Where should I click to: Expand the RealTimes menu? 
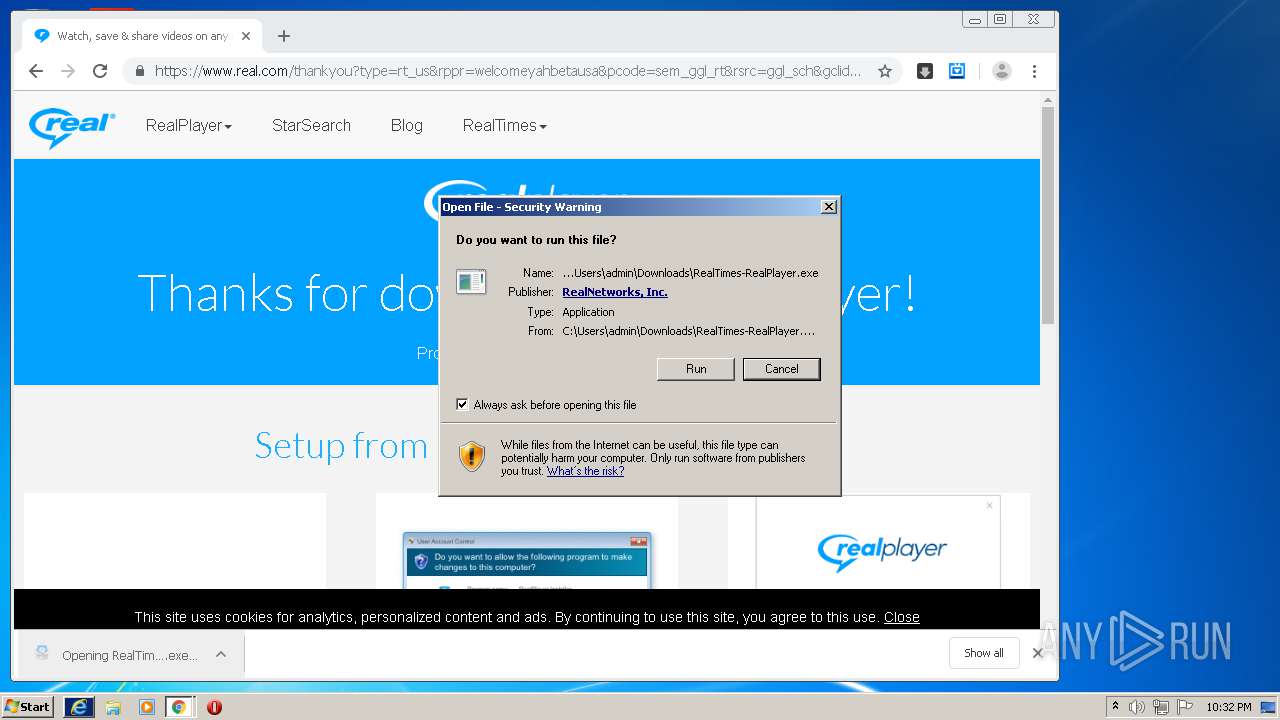point(505,126)
